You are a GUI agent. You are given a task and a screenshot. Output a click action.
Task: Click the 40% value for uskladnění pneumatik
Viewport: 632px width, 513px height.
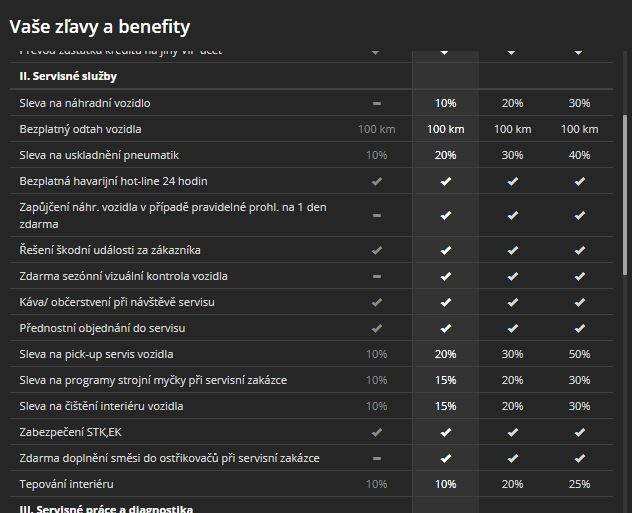click(579, 156)
